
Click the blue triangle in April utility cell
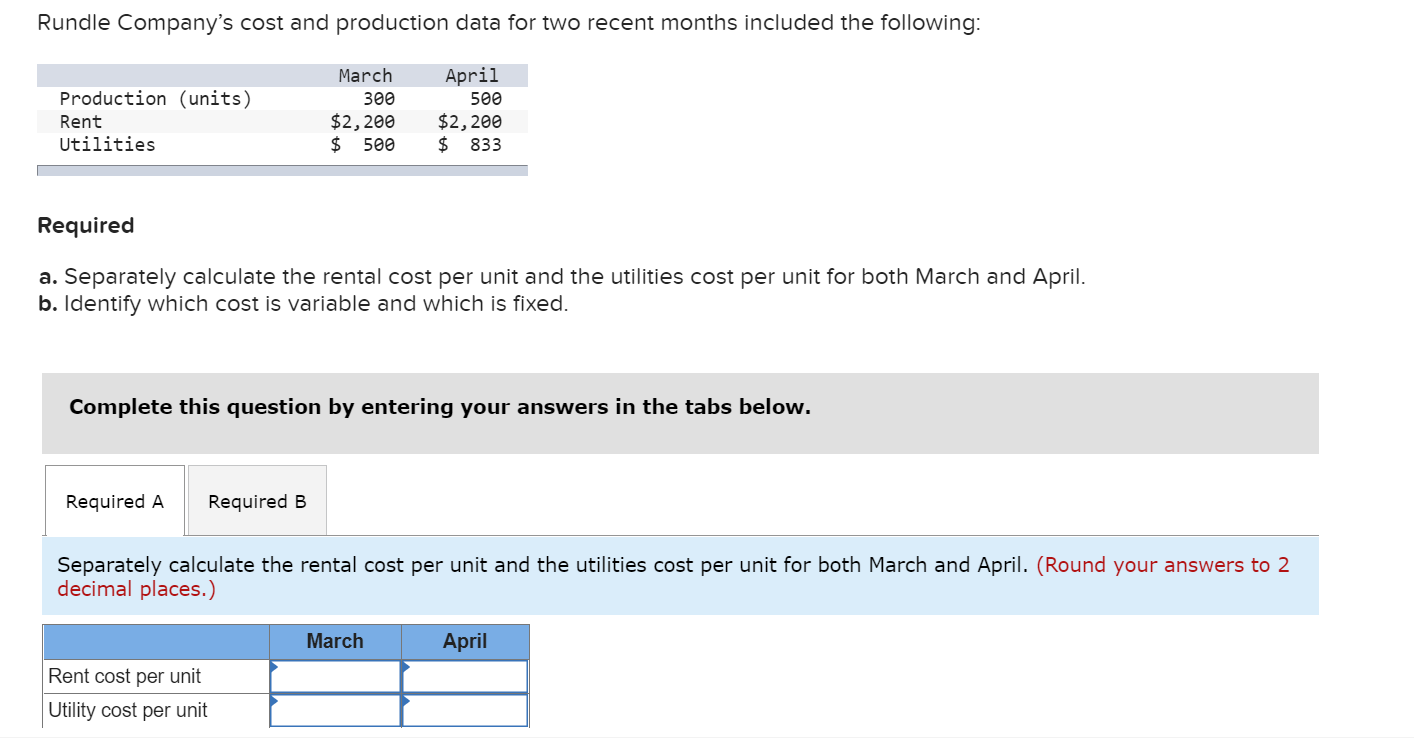pyautogui.click(x=404, y=699)
